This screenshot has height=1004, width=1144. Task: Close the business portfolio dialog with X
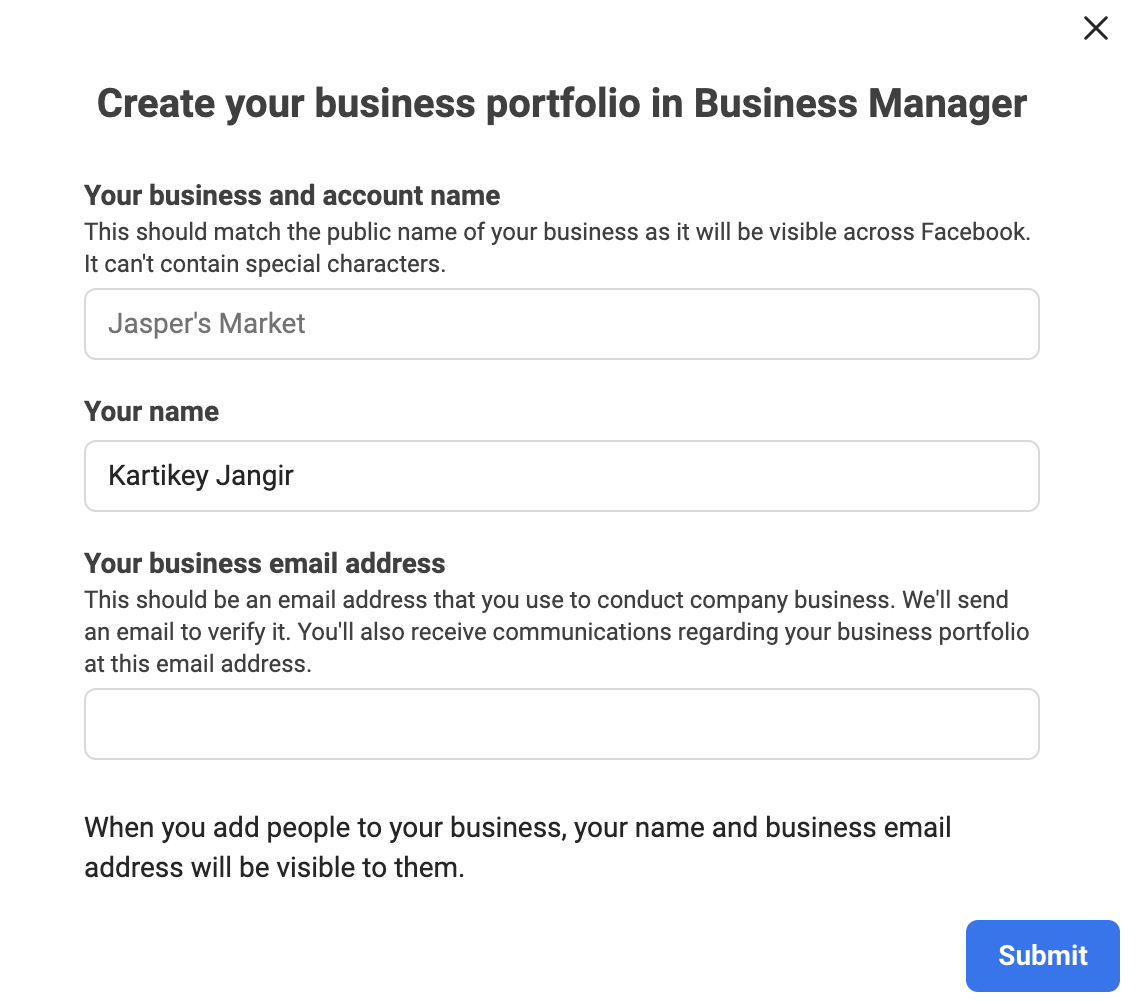1095,28
